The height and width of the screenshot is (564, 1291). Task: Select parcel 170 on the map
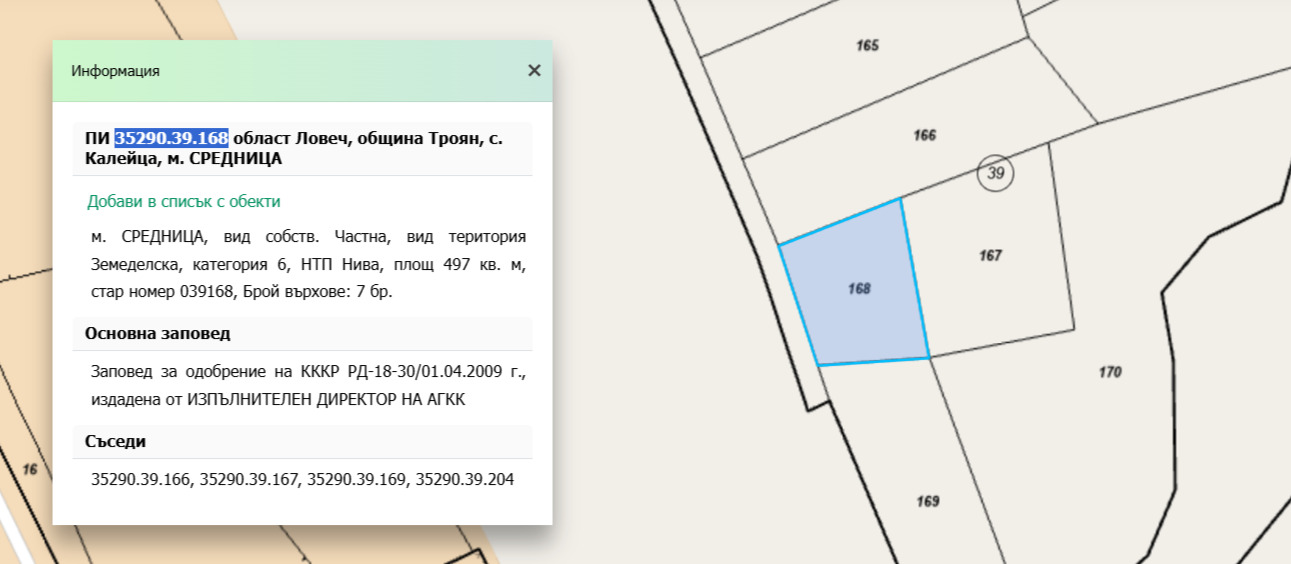[1109, 372]
